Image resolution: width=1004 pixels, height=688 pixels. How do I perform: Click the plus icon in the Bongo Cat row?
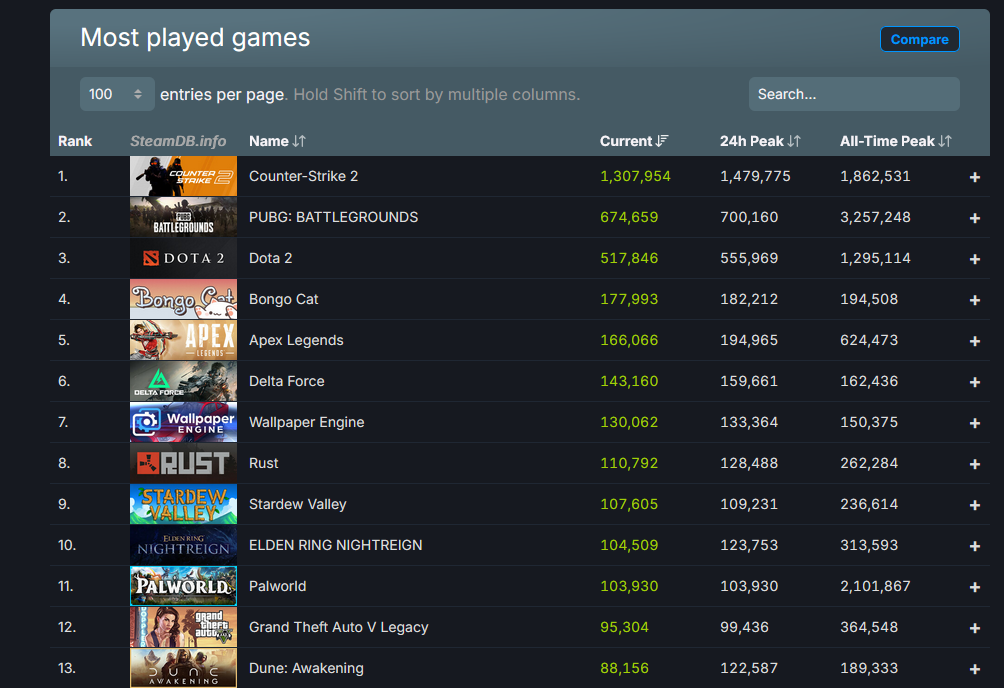tap(975, 300)
